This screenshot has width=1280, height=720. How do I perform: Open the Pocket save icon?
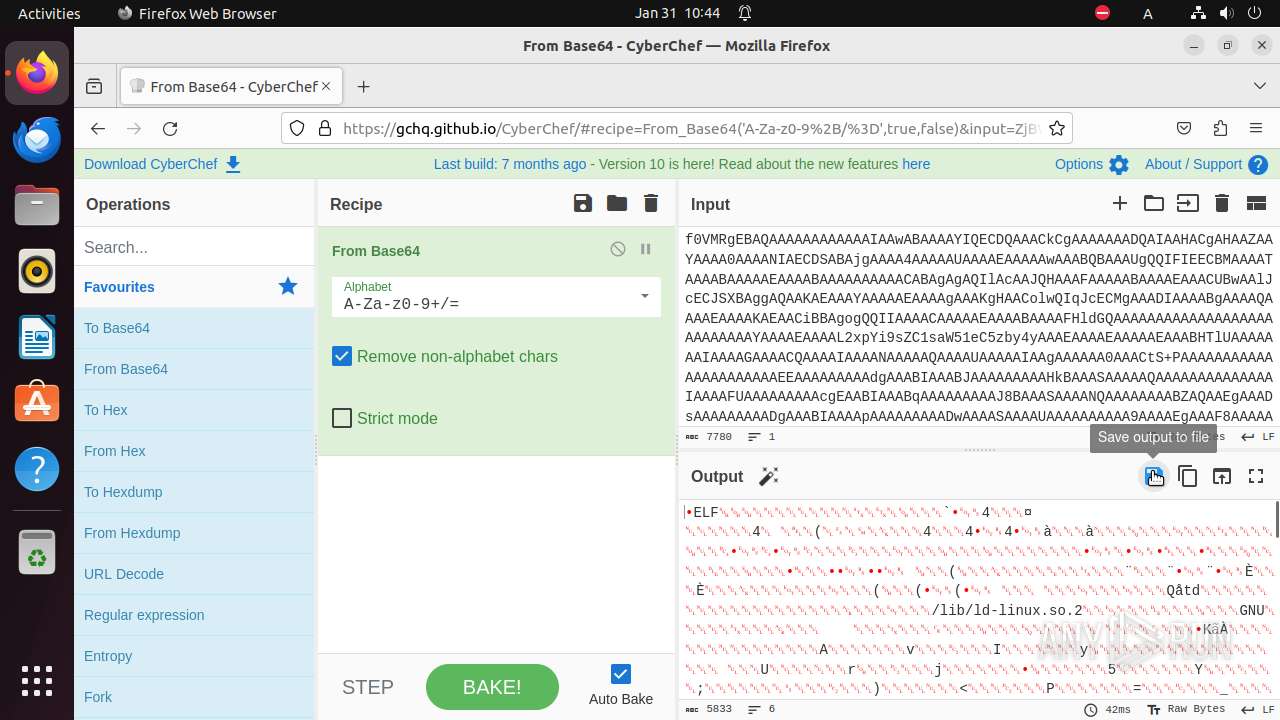(x=1184, y=128)
